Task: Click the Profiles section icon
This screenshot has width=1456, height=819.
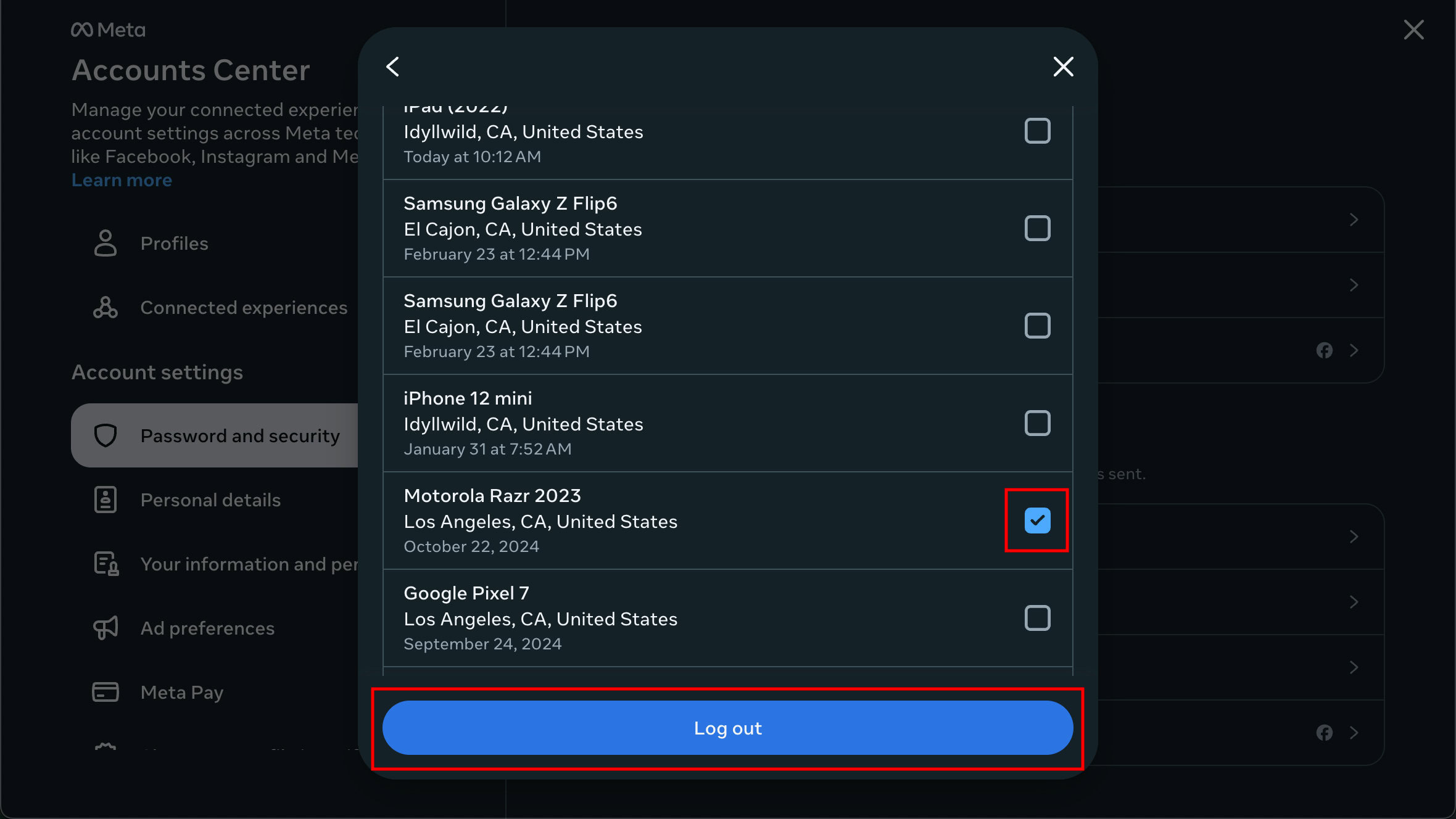Action: (106, 242)
